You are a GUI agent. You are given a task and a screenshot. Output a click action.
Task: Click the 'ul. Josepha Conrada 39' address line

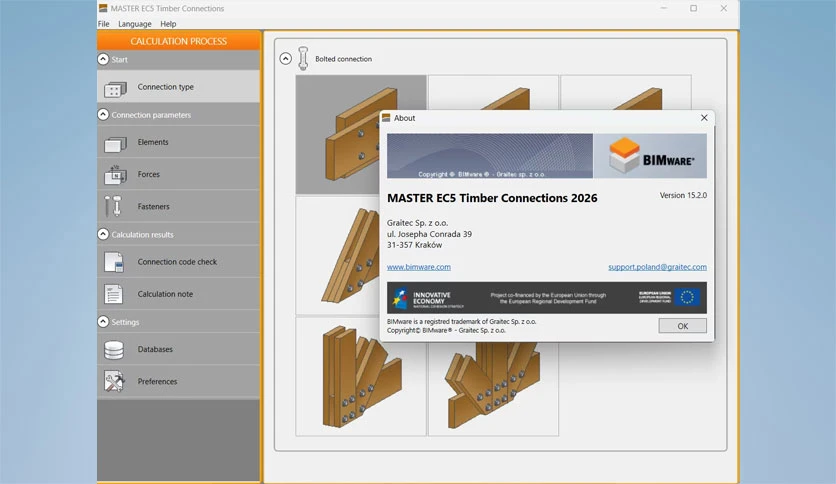pos(429,234)
